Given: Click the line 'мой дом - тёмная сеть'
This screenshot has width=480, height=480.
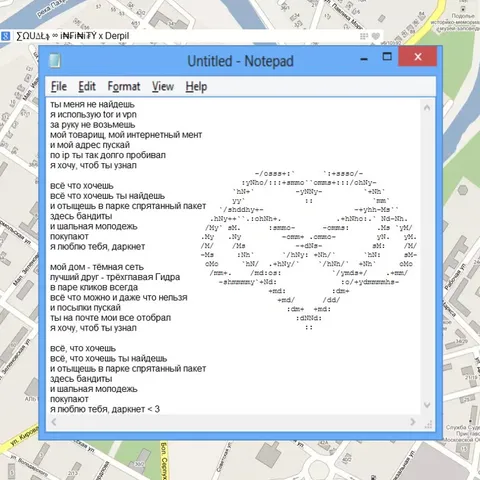Looking at the screenshot, I should point(97,267).
